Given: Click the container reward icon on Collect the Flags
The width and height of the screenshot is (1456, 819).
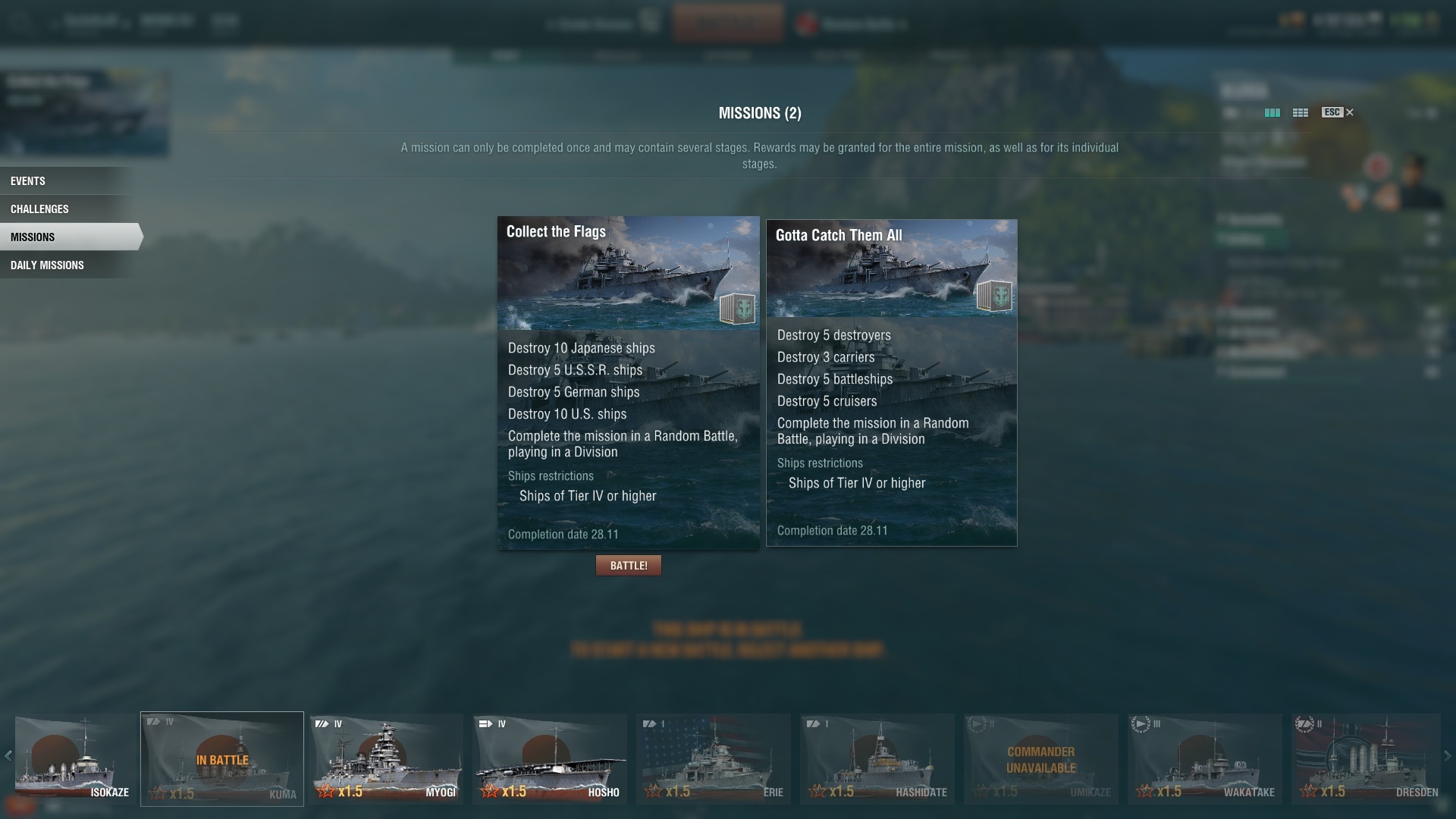Looking at the screenshot, I should click(x=737, y=309).
